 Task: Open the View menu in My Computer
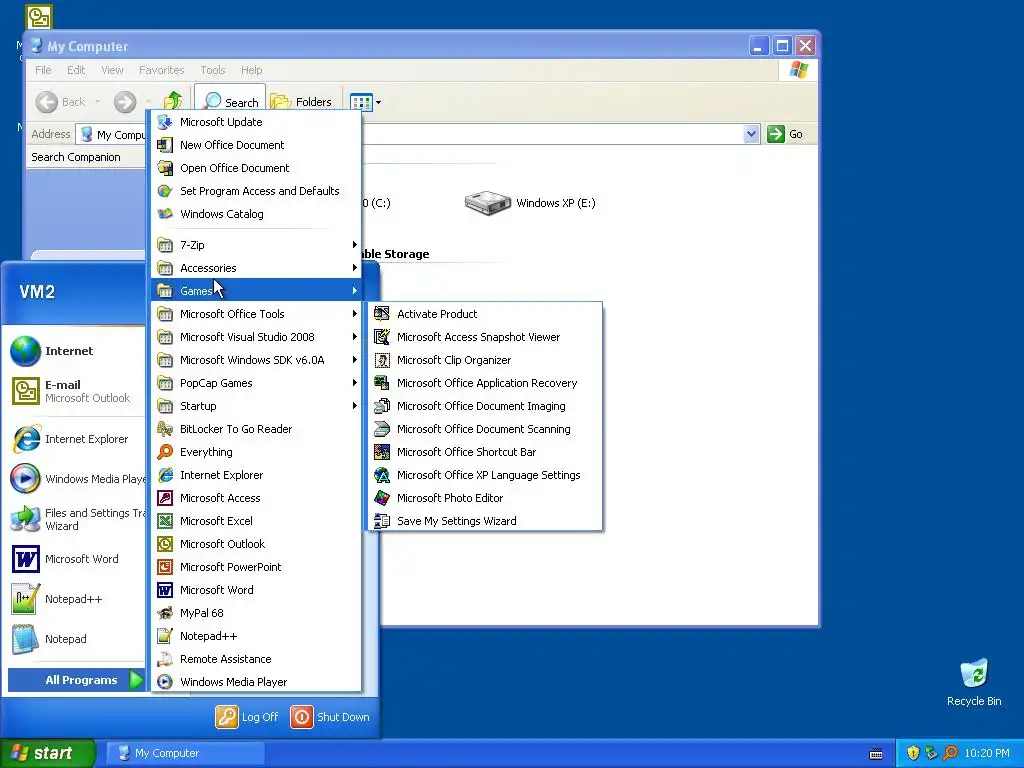point(112,70)
